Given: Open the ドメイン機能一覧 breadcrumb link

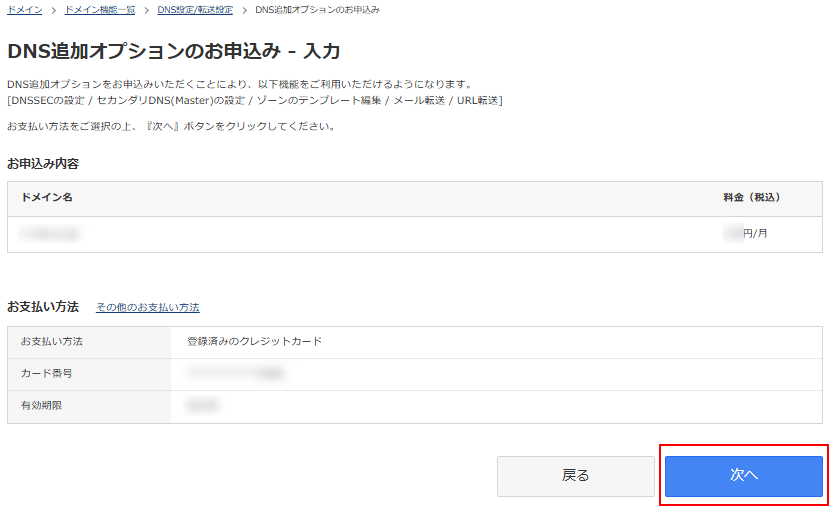Looking at the screenshot, I should [x=100, y=9].
